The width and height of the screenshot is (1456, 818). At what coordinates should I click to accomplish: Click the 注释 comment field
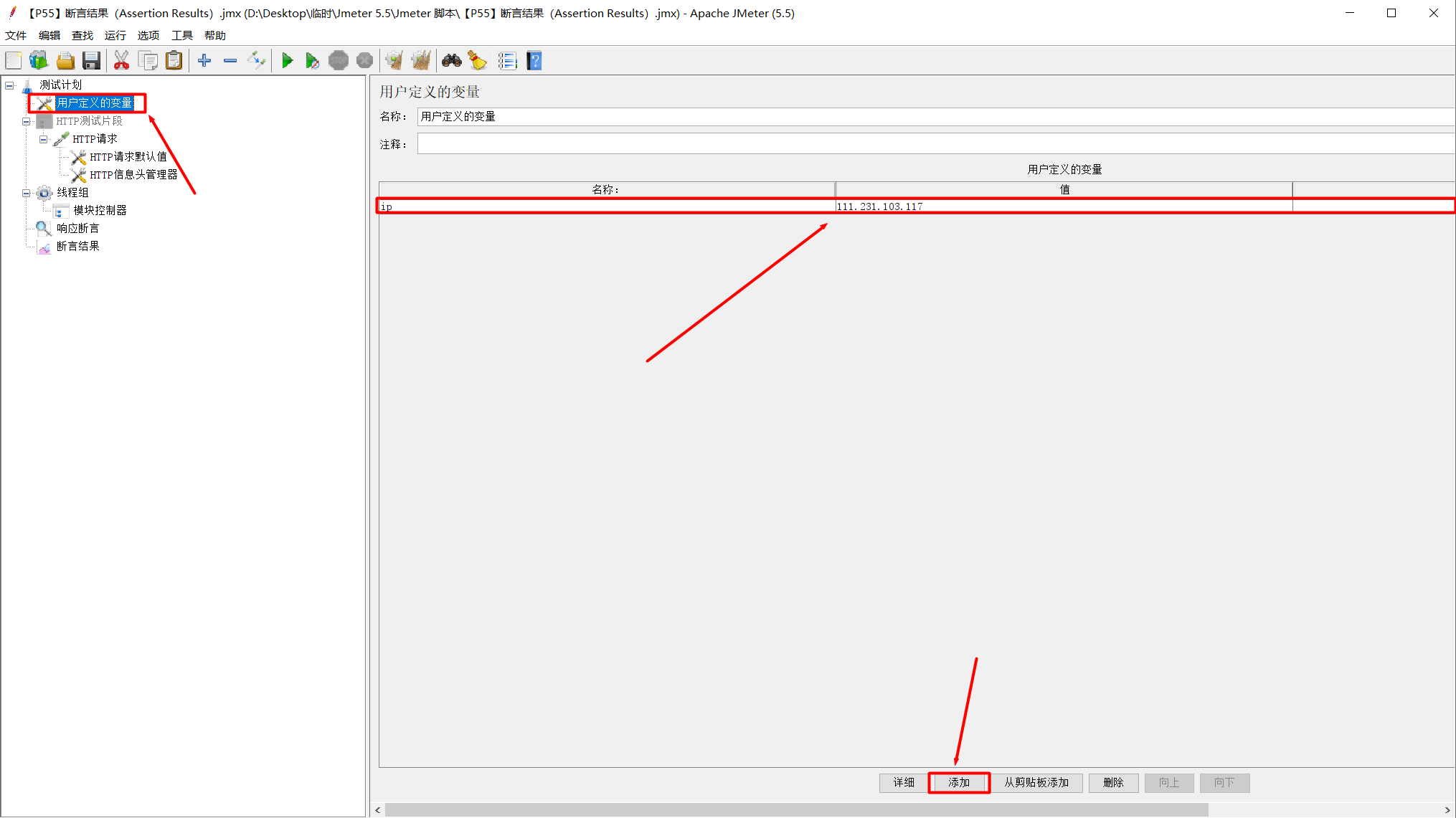coord(936,144)
